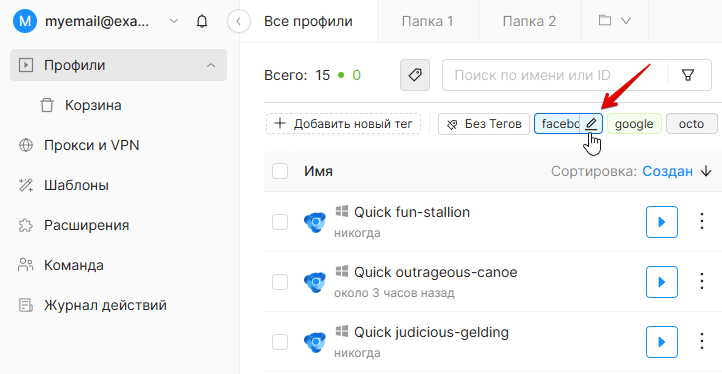Viewport: 722px width, 374px height.
Task: Select the Без Тегов filter
Action: [484, 124]
